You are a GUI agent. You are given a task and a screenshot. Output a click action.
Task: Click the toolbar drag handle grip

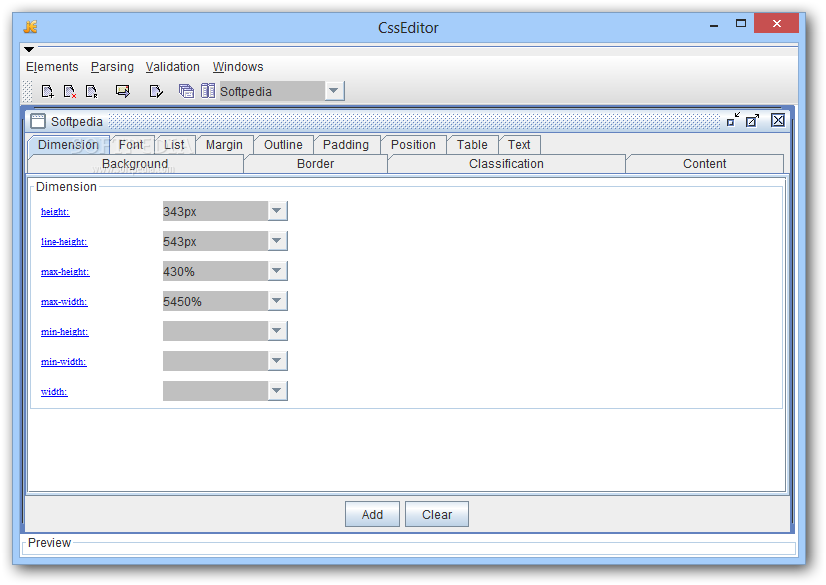(x=28, y=92)
